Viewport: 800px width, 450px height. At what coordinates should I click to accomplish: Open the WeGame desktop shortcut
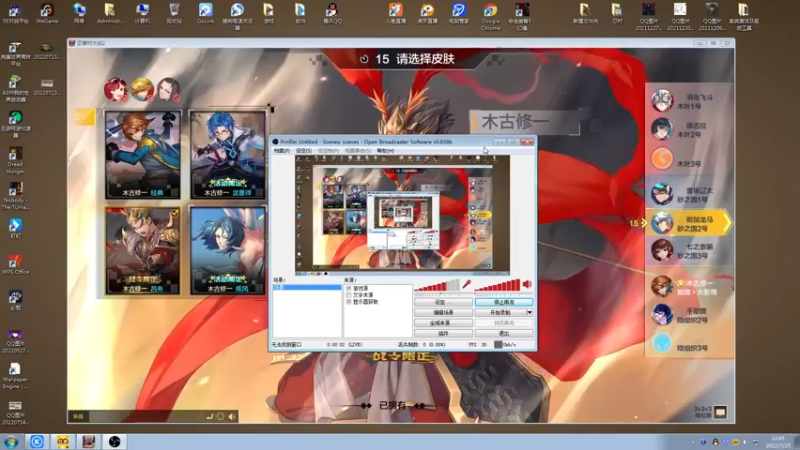click(46, 13)
